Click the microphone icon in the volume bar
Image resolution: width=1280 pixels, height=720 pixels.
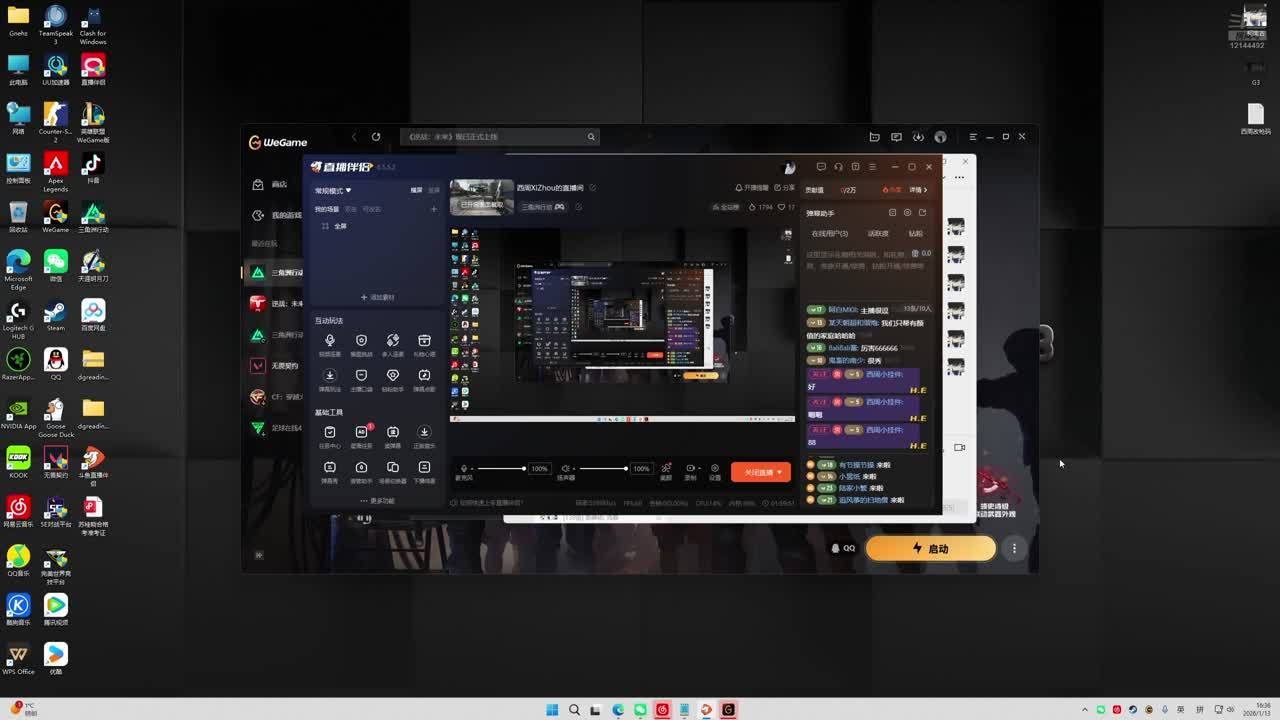pos(463,468)
